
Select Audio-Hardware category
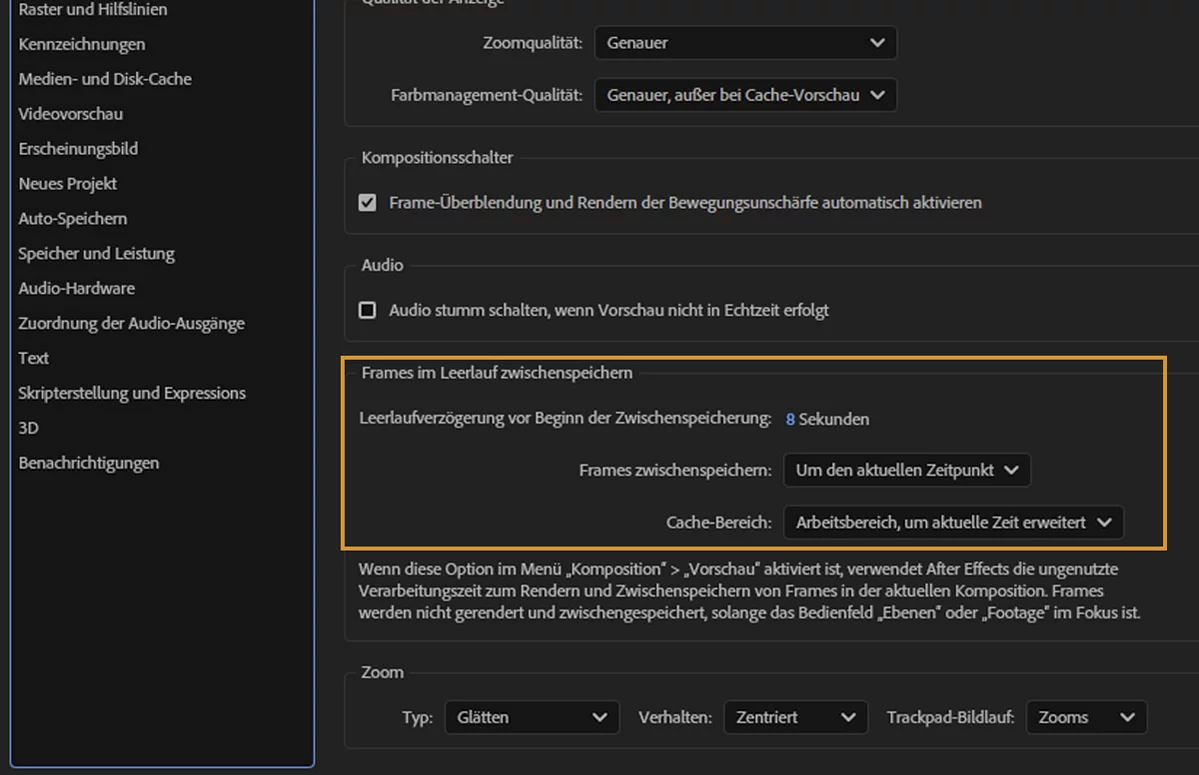[x=77, y=288]
